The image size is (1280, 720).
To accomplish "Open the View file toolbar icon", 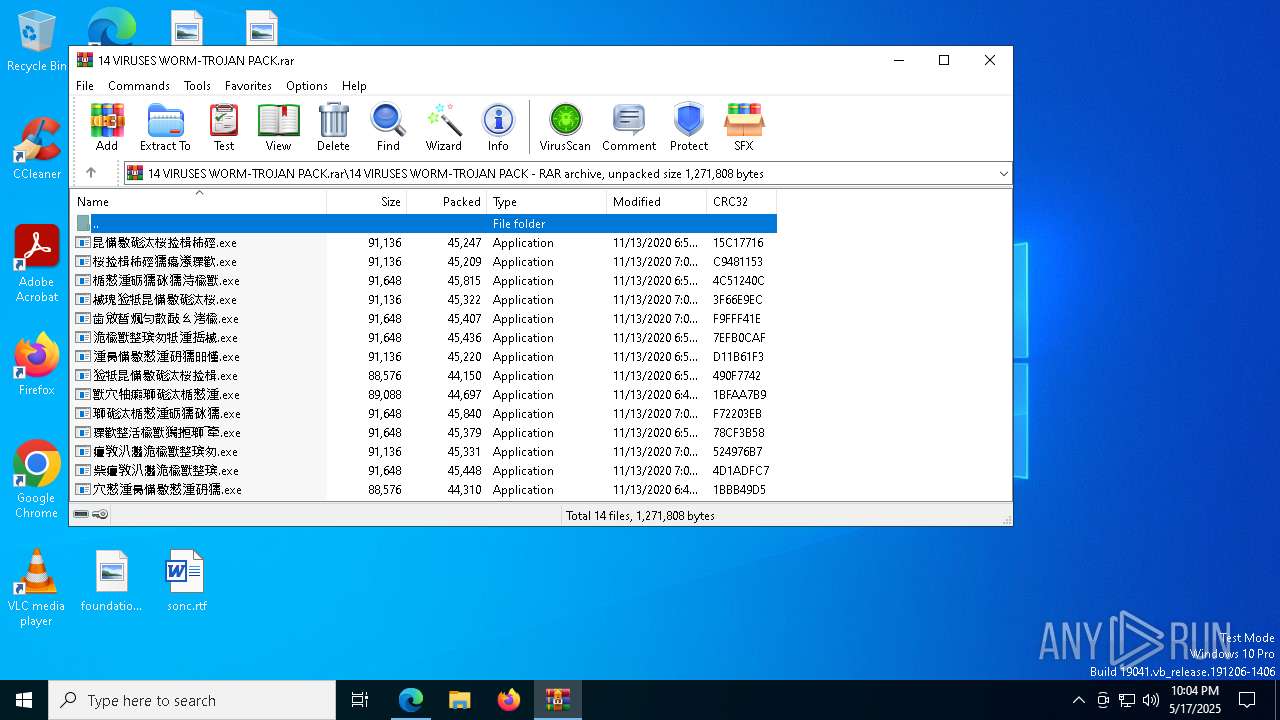I will coord(278,127).
